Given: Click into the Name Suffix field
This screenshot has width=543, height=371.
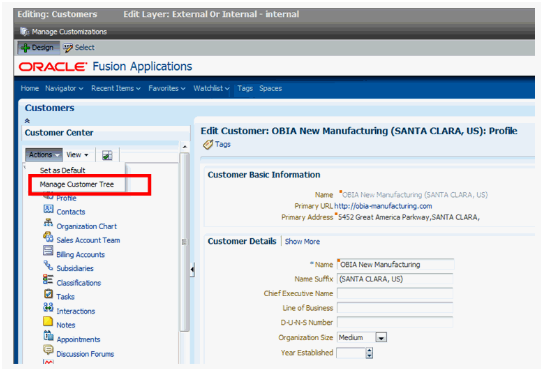Looking at the screenshot, I should click(395, 279).
